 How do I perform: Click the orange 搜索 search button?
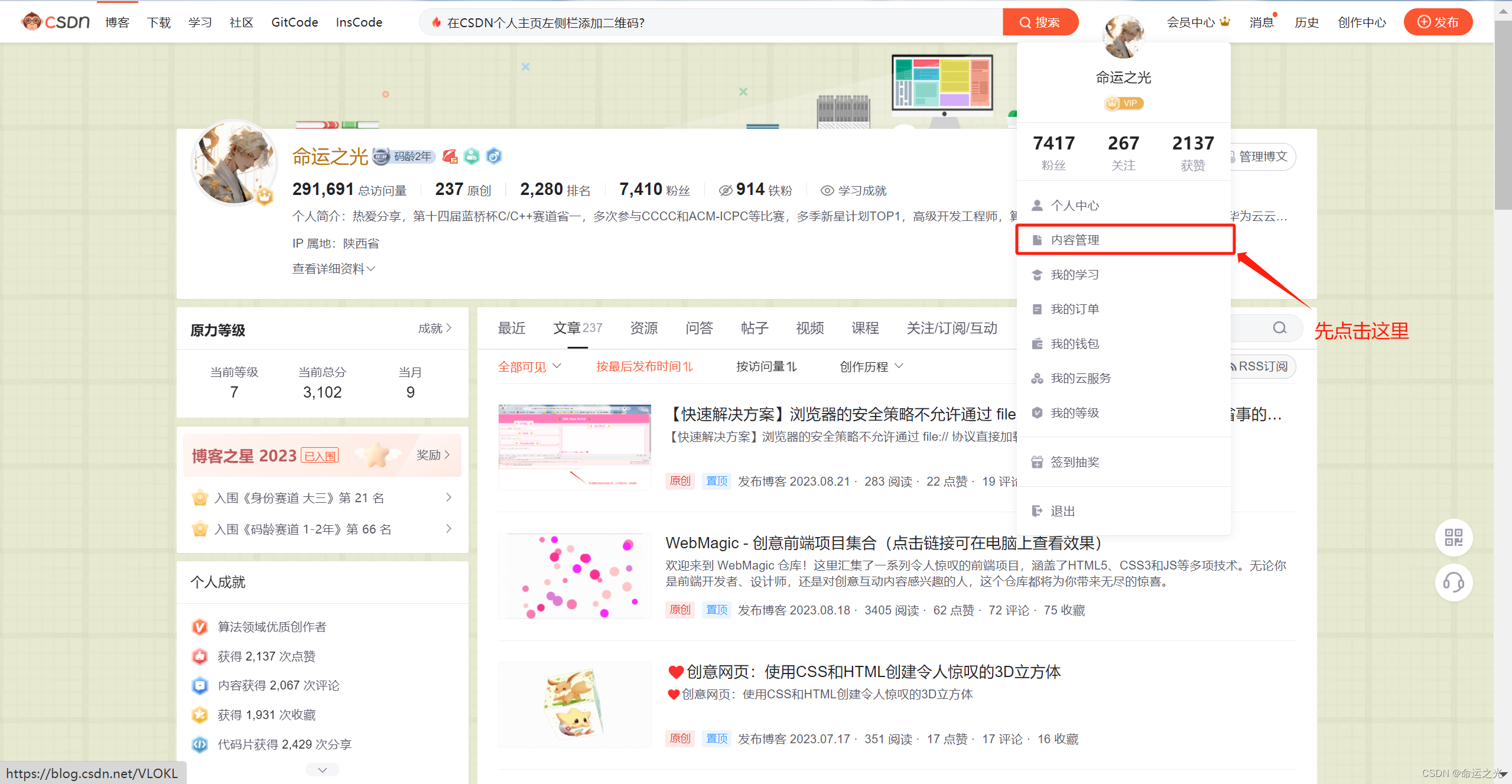(1040, 22)
